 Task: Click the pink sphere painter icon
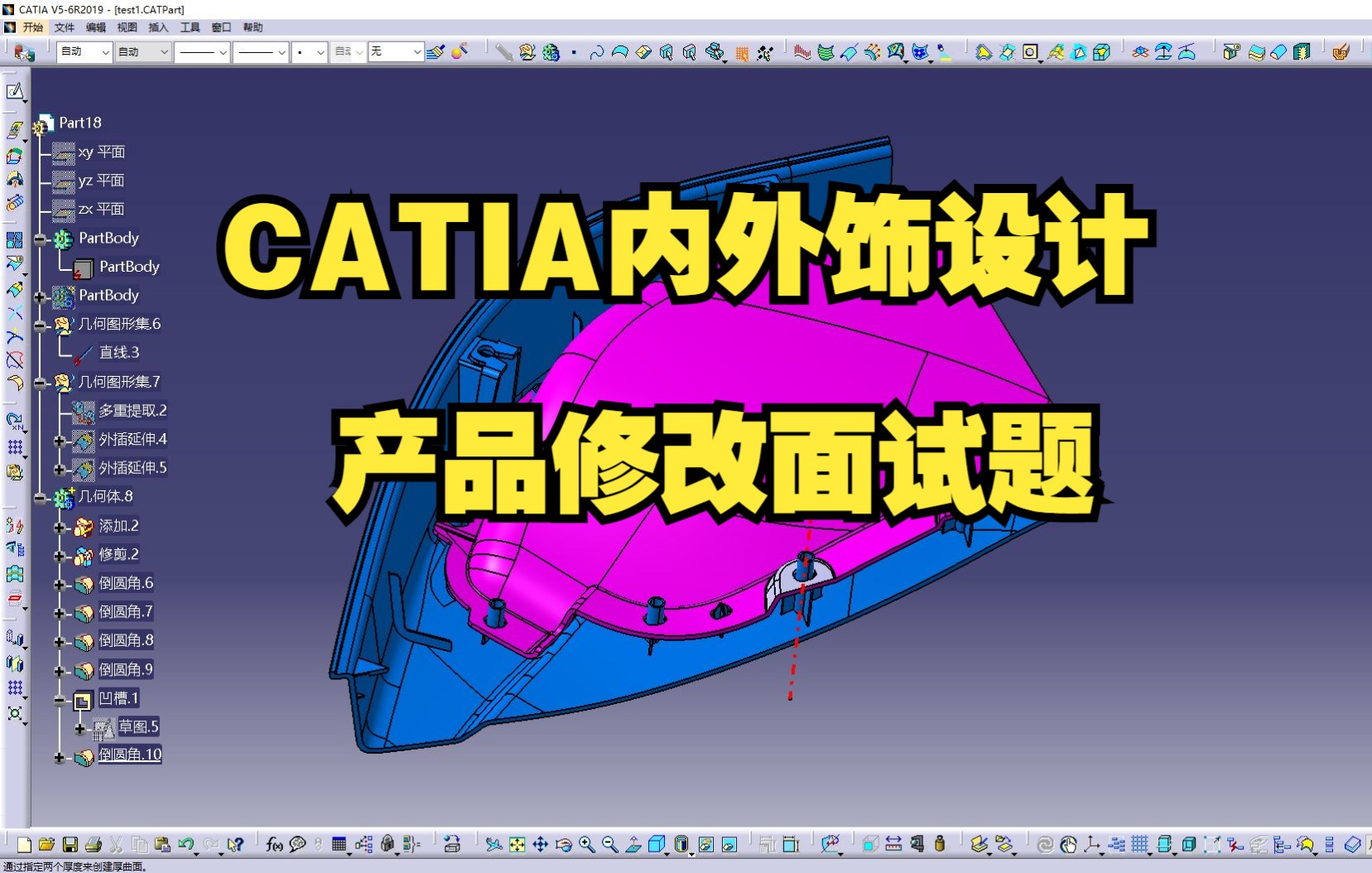tap(460, 51)
